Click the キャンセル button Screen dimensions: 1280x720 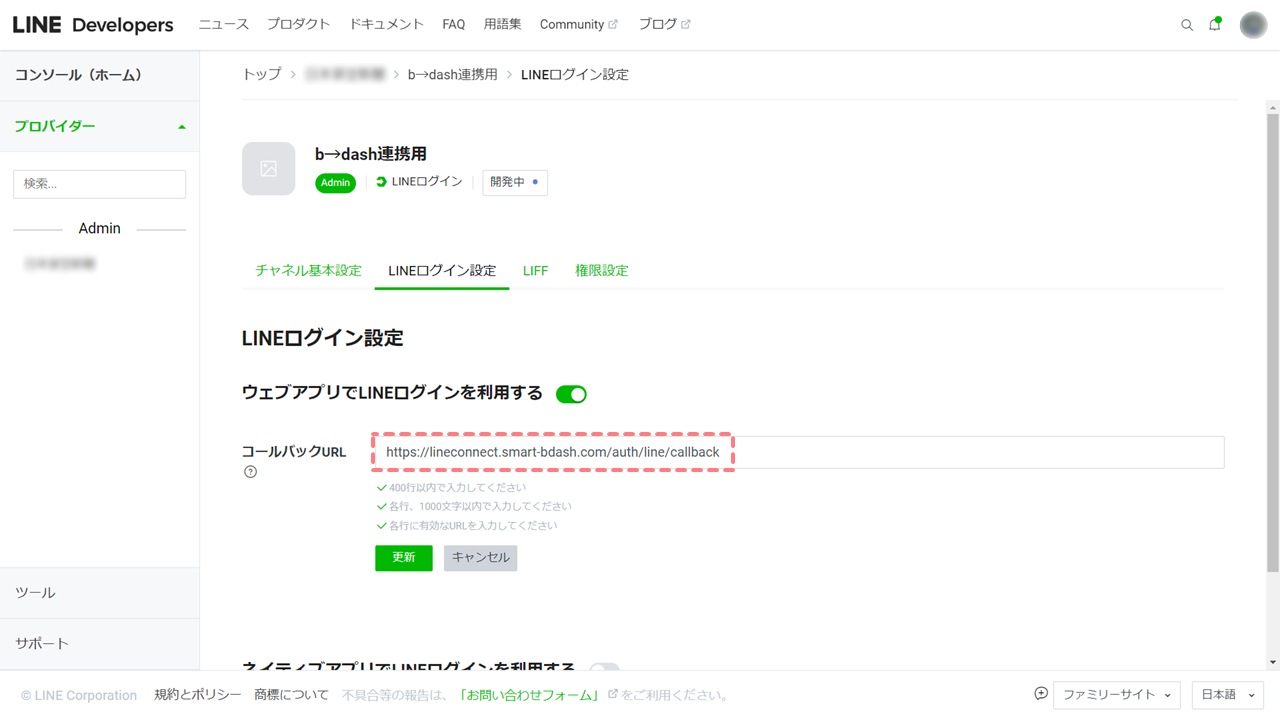point(481,558)
